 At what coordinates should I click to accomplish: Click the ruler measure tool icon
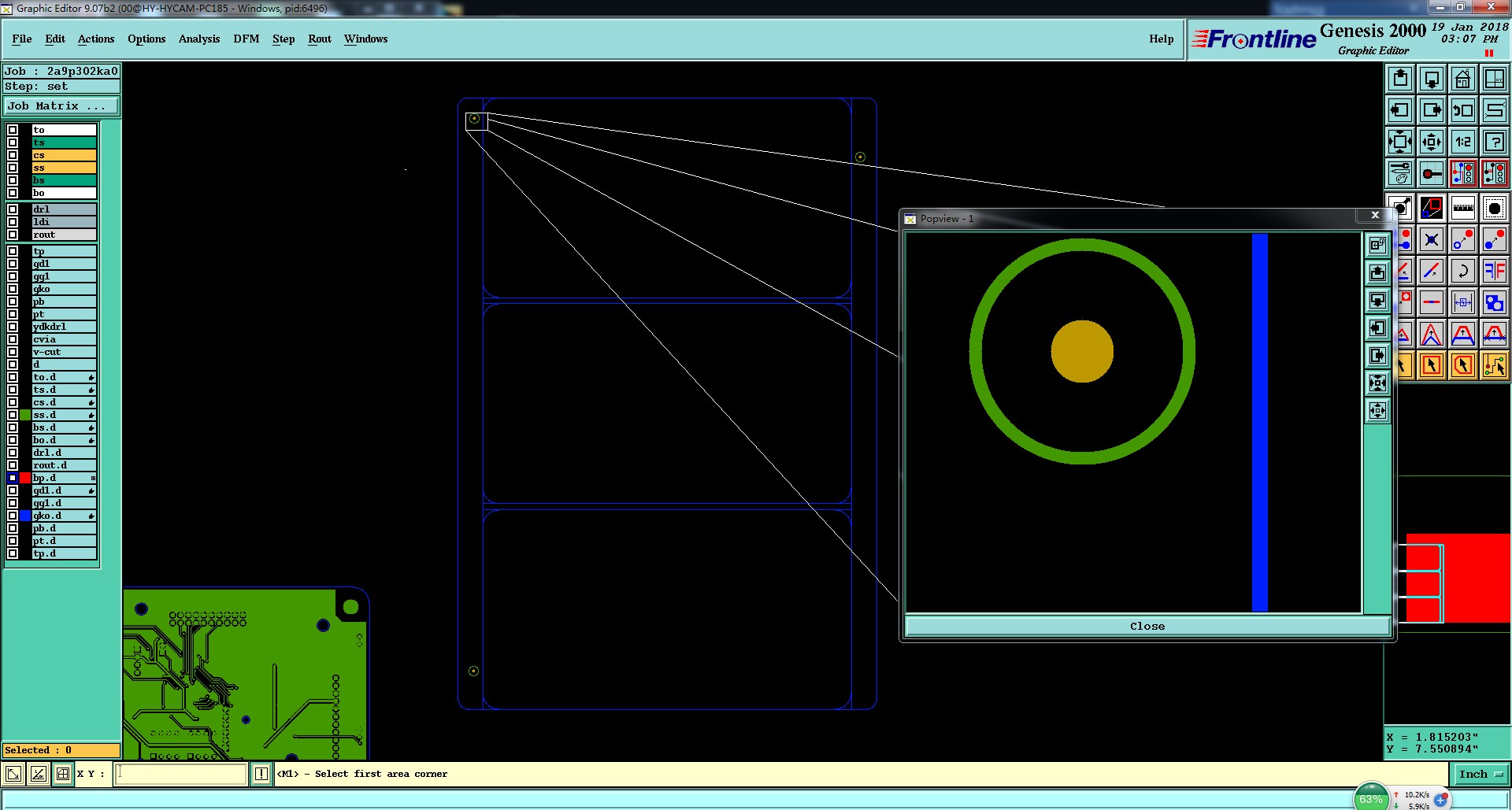pyautogui.click(x=1463, y=209)
